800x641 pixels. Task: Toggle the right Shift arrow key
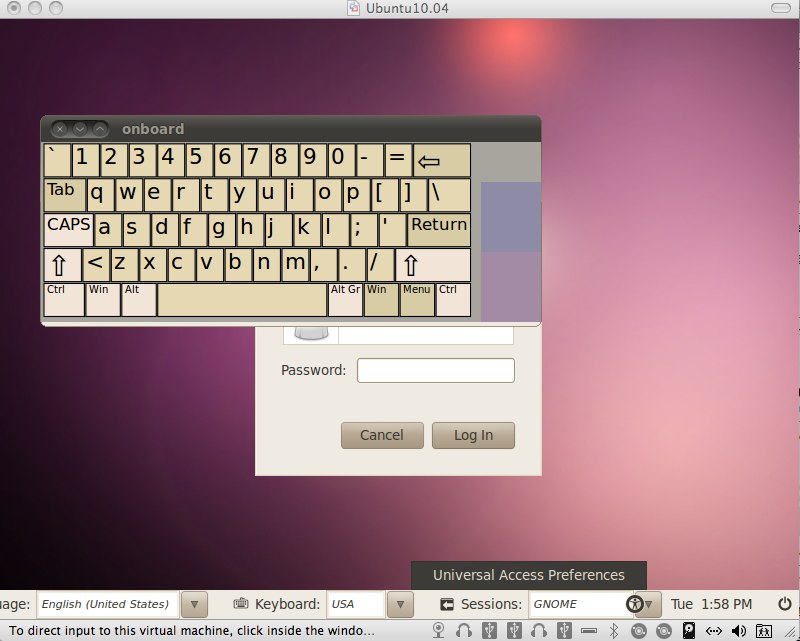433,265
